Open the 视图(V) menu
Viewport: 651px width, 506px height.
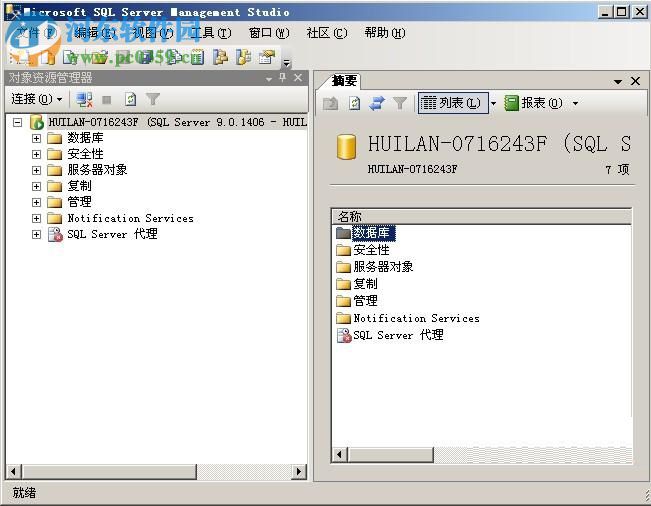pyautogui.click(x=153, y=33)
